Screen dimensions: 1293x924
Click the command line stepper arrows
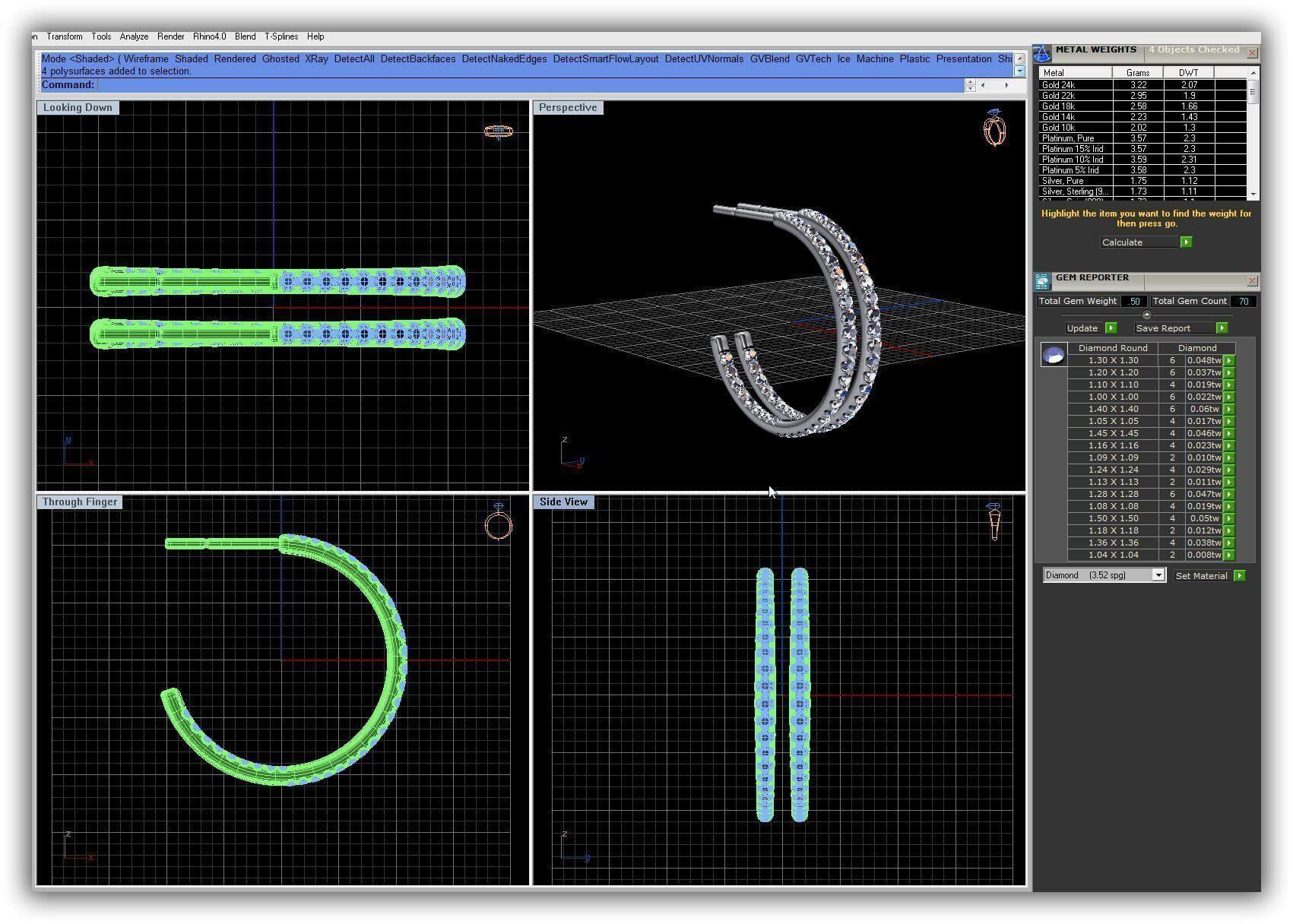point(970,85)
